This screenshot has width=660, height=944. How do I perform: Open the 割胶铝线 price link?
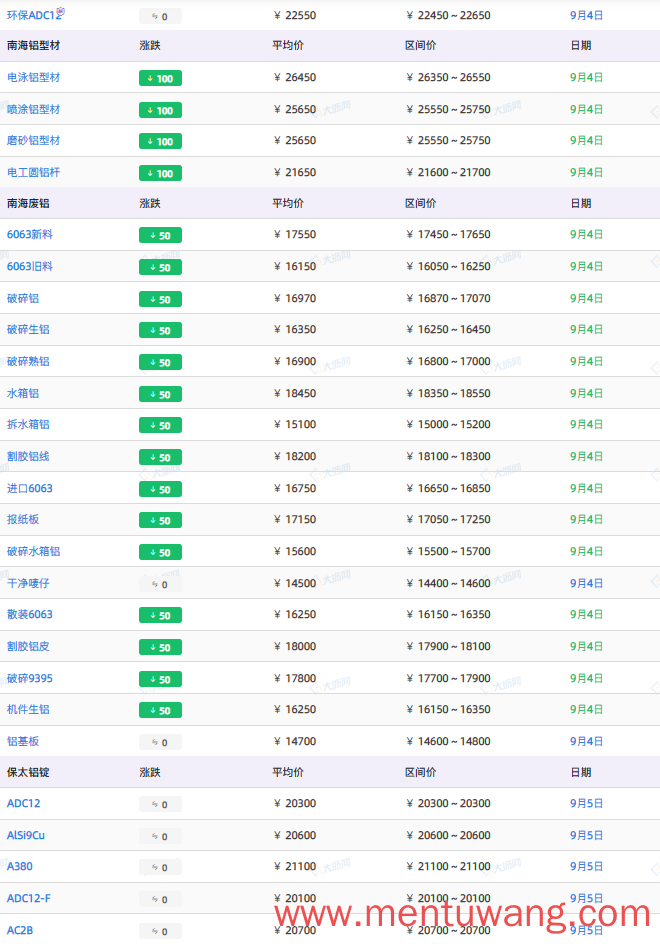pos(28,457)
